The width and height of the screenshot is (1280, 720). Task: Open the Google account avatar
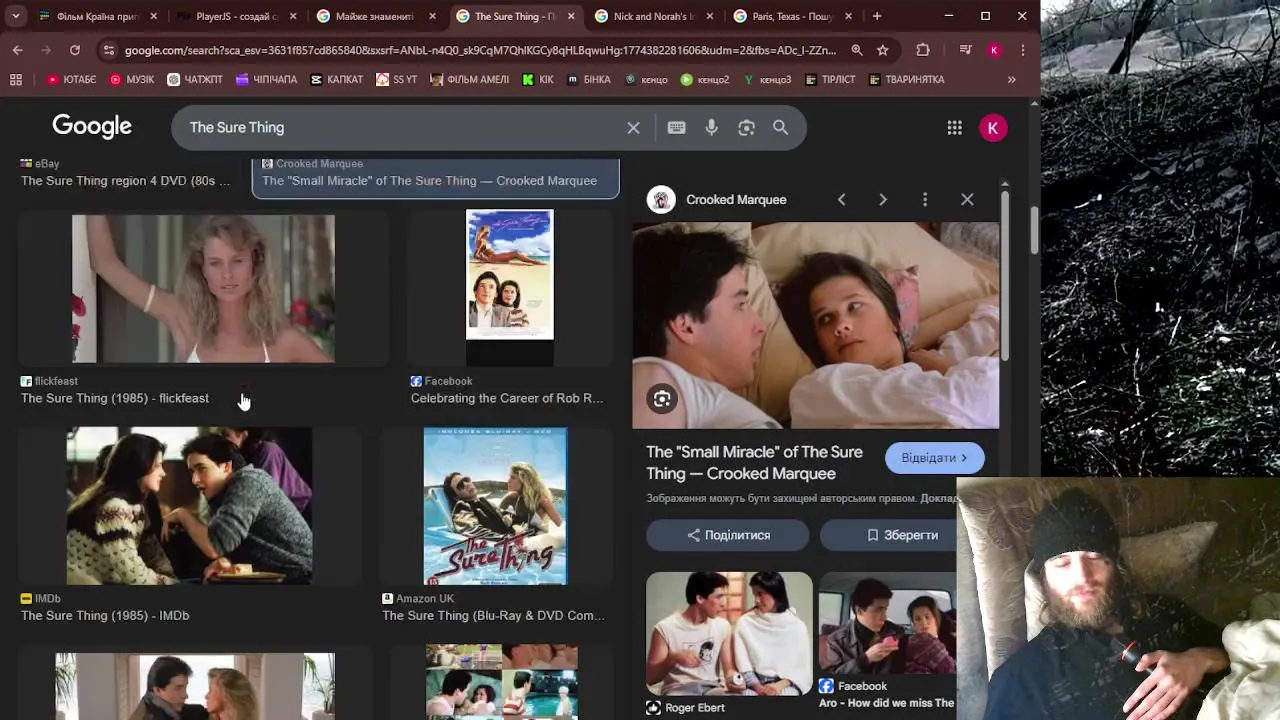click(993, 127)
